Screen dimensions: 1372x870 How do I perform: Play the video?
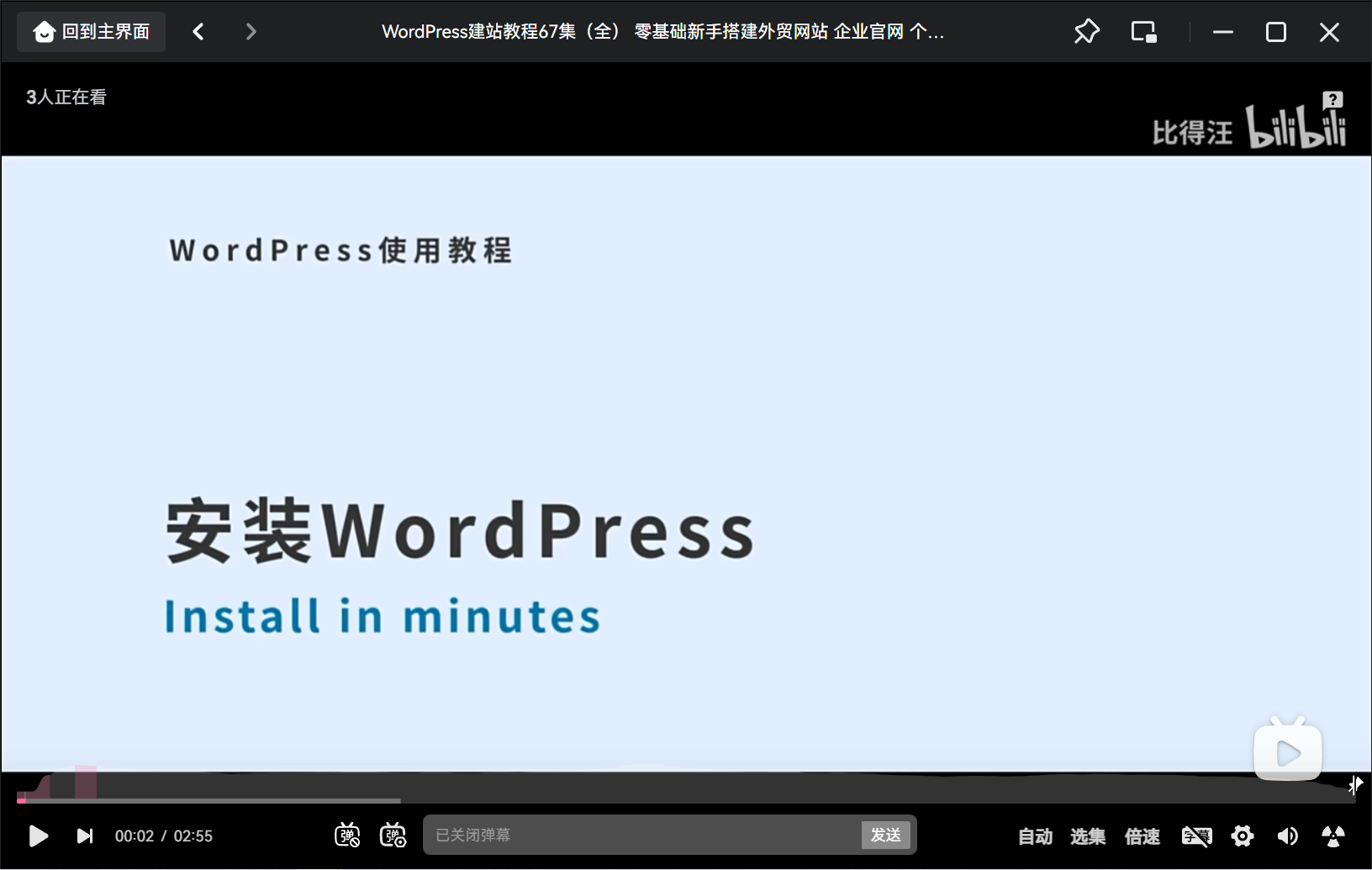pyautogui.click(x=38, y=836)
